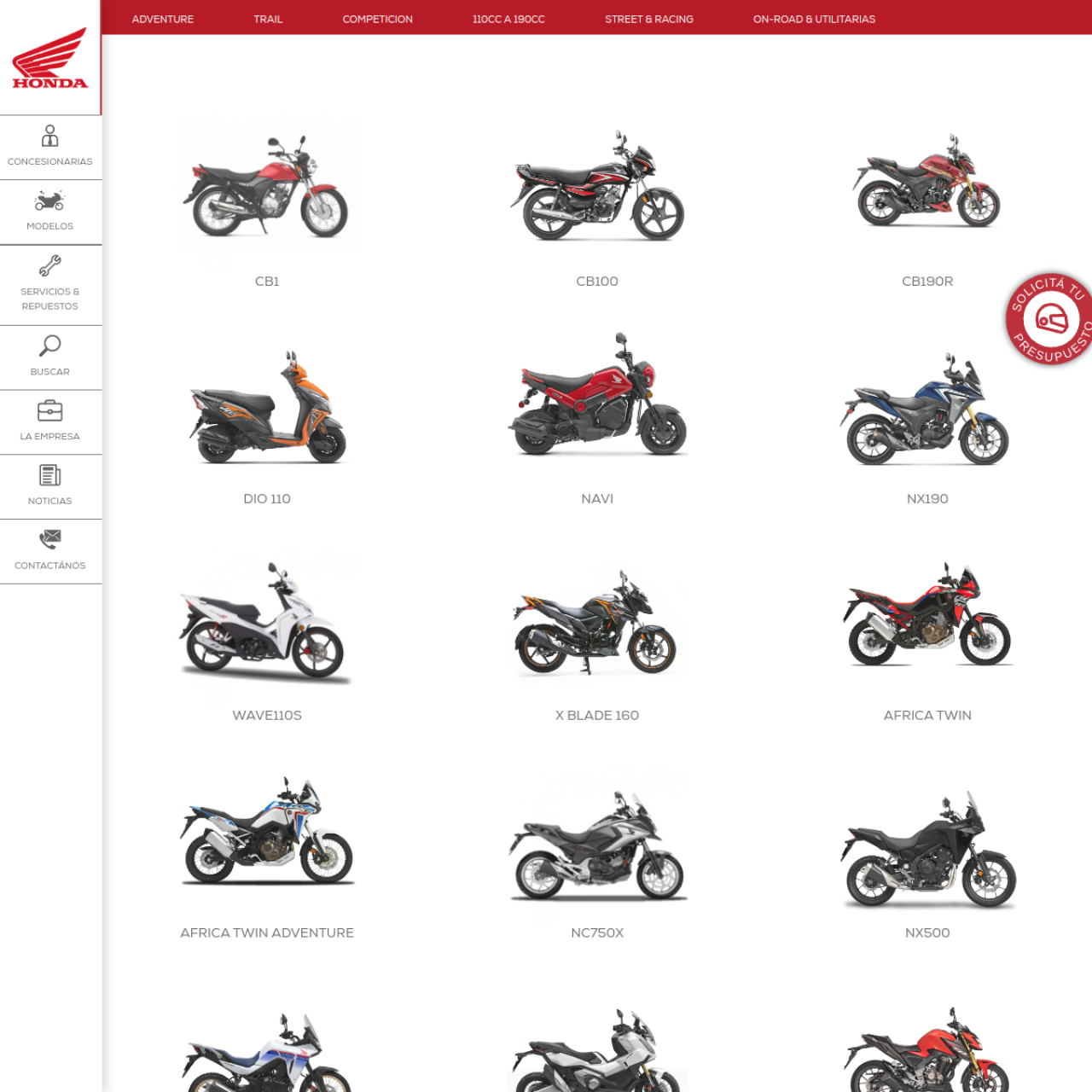The width and height of the screenshot is (1092, 1092).
Task: Click the WAVE110S model name link
Action: [x=267, y=716]
